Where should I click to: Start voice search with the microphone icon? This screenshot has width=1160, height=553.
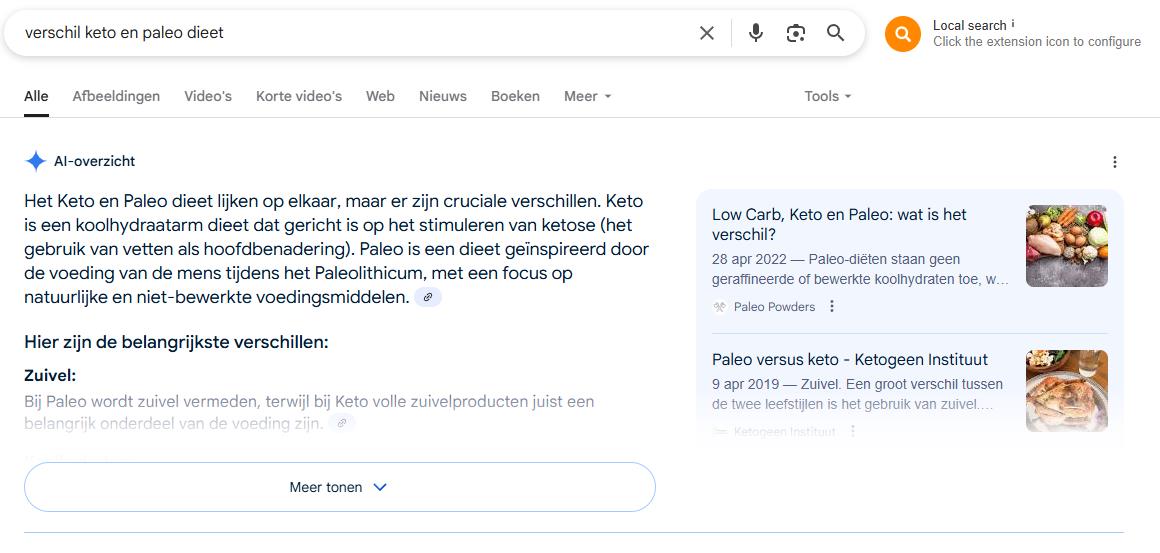point(755,33)
